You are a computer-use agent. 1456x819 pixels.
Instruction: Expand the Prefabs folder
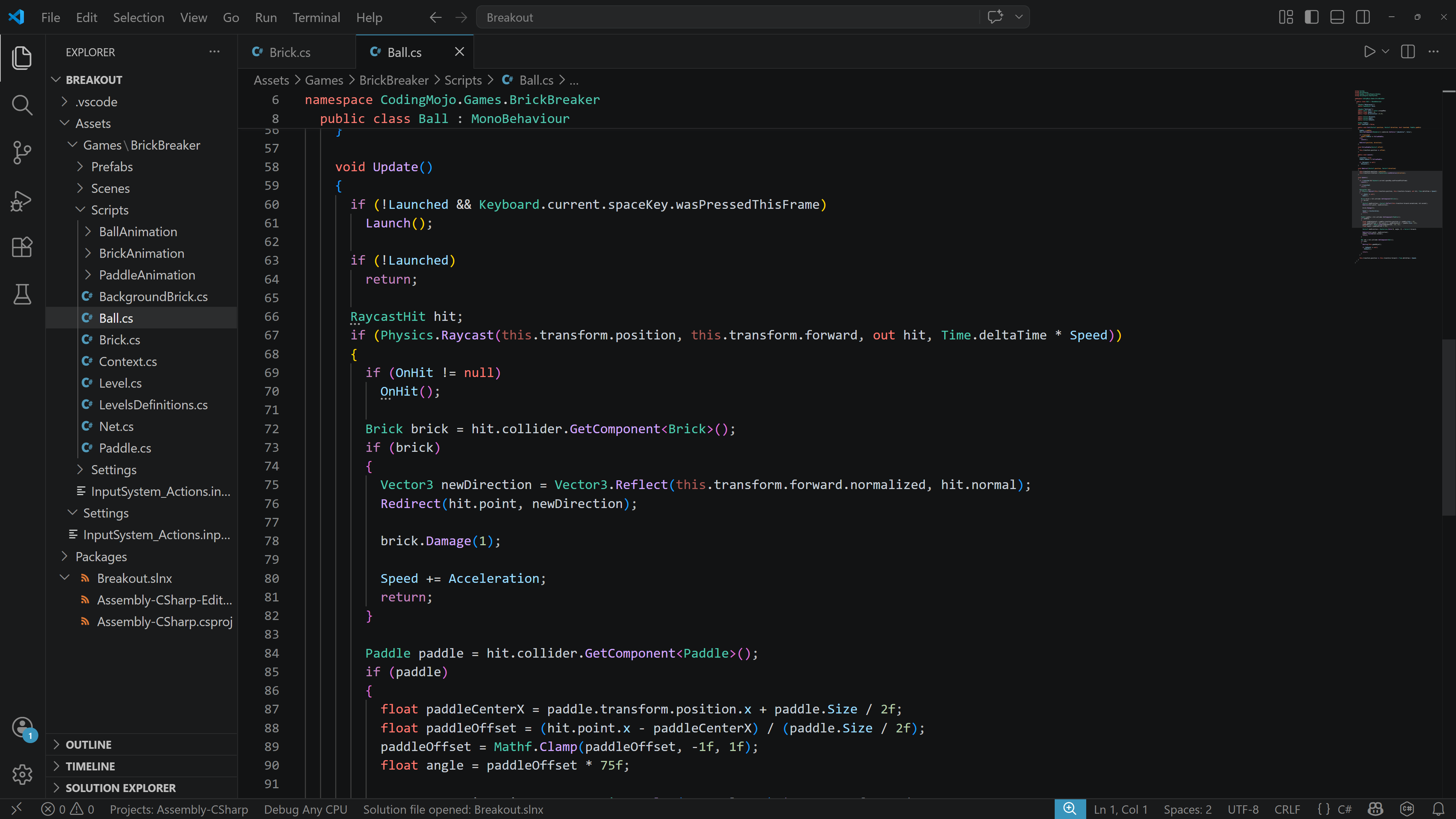(x=112, y=167)
